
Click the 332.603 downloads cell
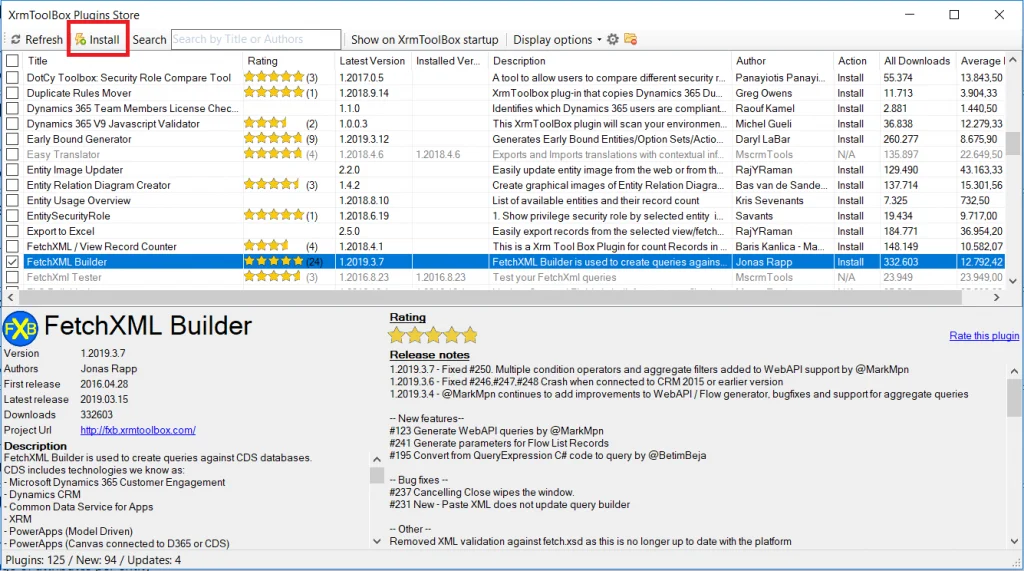click(x=901, y=261)
